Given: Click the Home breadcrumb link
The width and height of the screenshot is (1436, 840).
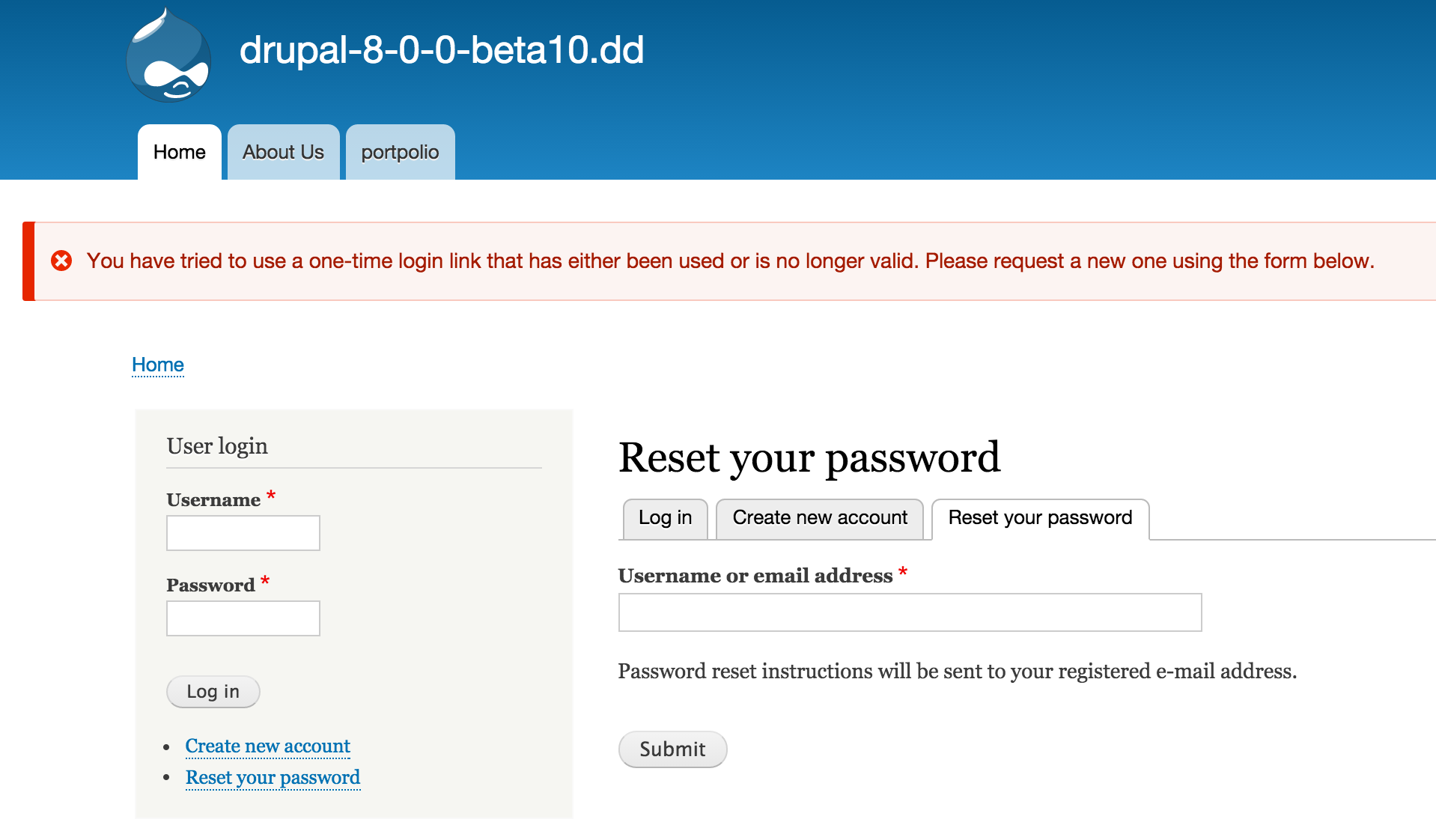Looking at the screenshot, I should (157, 365).
